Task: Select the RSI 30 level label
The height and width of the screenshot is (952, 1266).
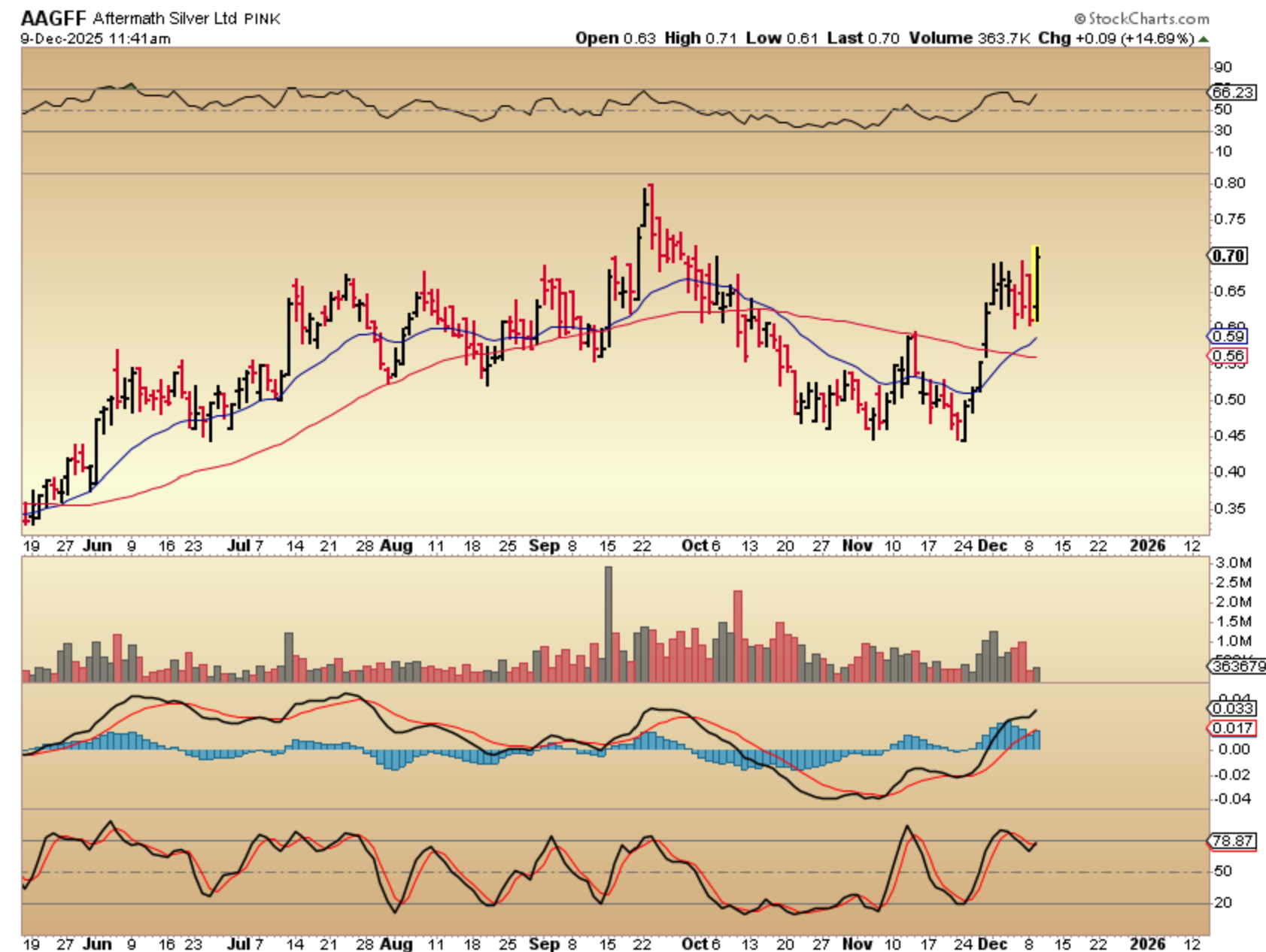Action: tap(1223, 131)
